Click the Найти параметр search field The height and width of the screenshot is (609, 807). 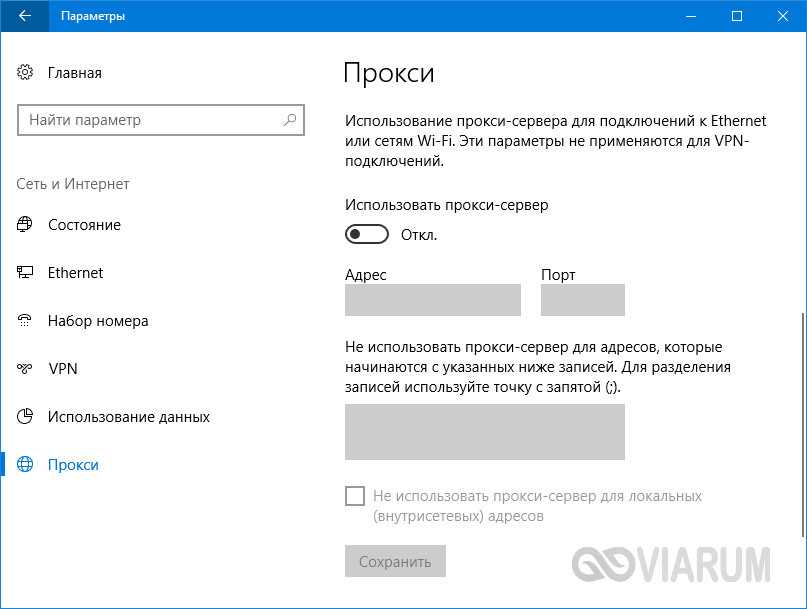[x=161, y=120]
